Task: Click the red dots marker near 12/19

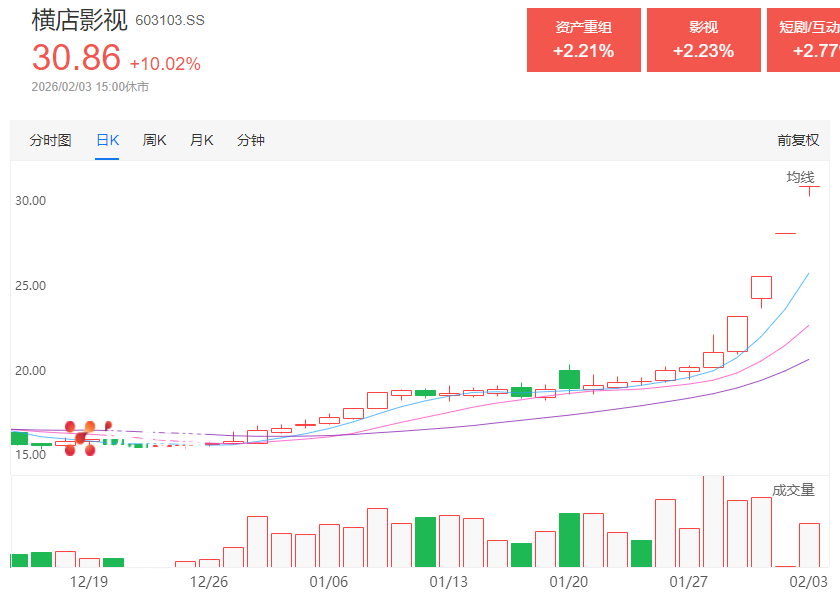Action: (81, 438)
